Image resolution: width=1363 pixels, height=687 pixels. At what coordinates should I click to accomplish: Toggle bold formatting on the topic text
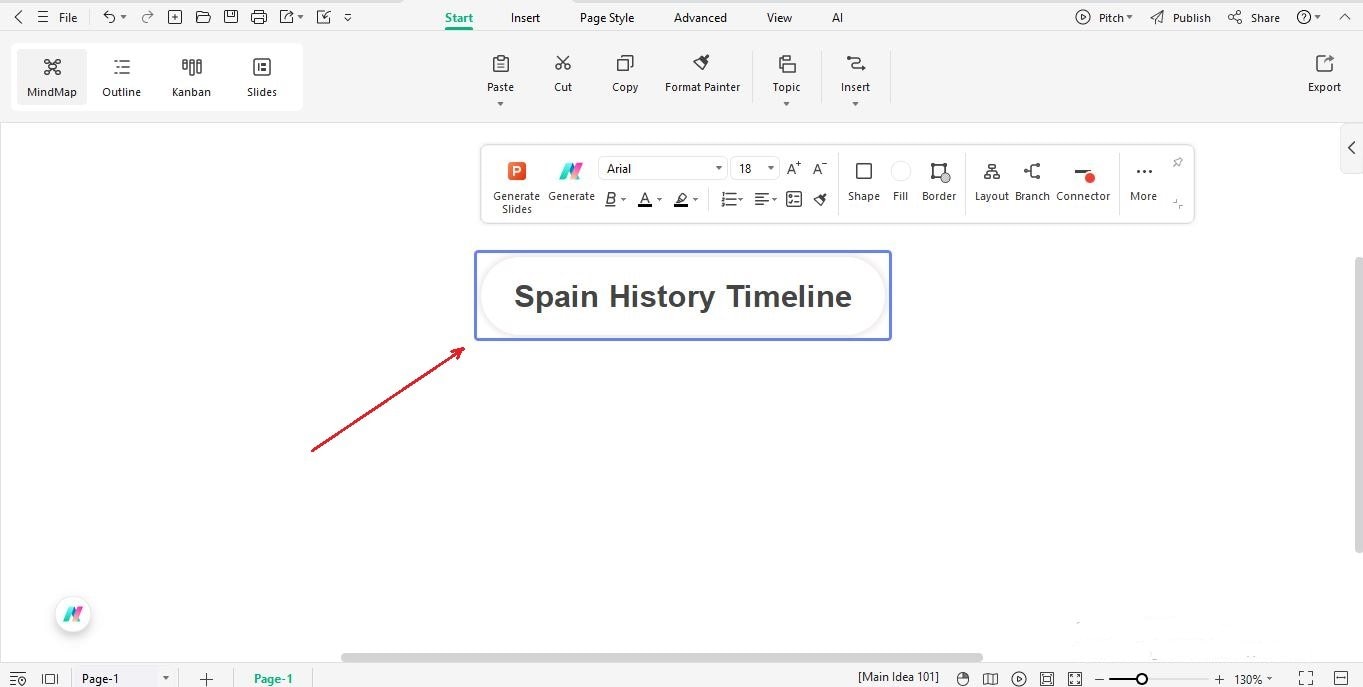pos(610,199)
